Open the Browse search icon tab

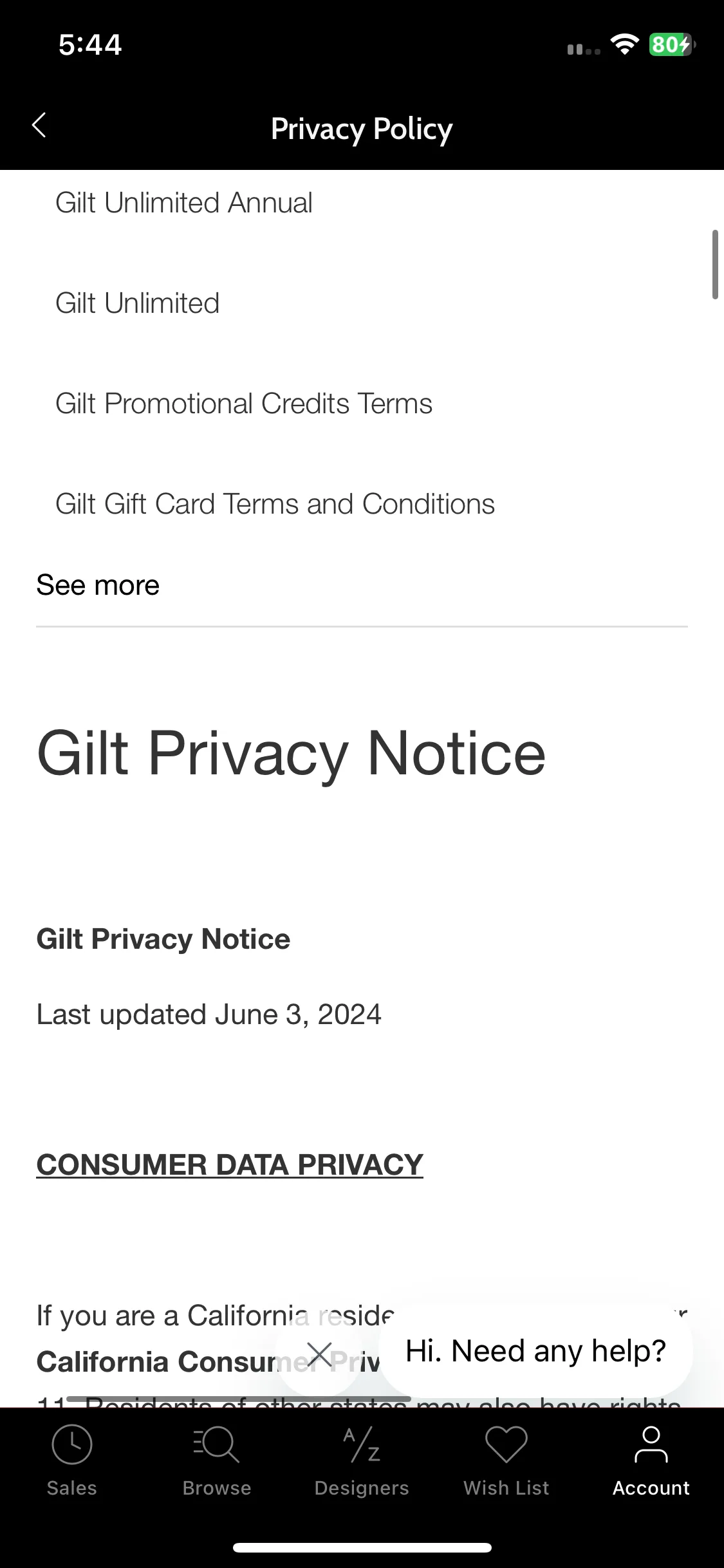[217, 1461]
